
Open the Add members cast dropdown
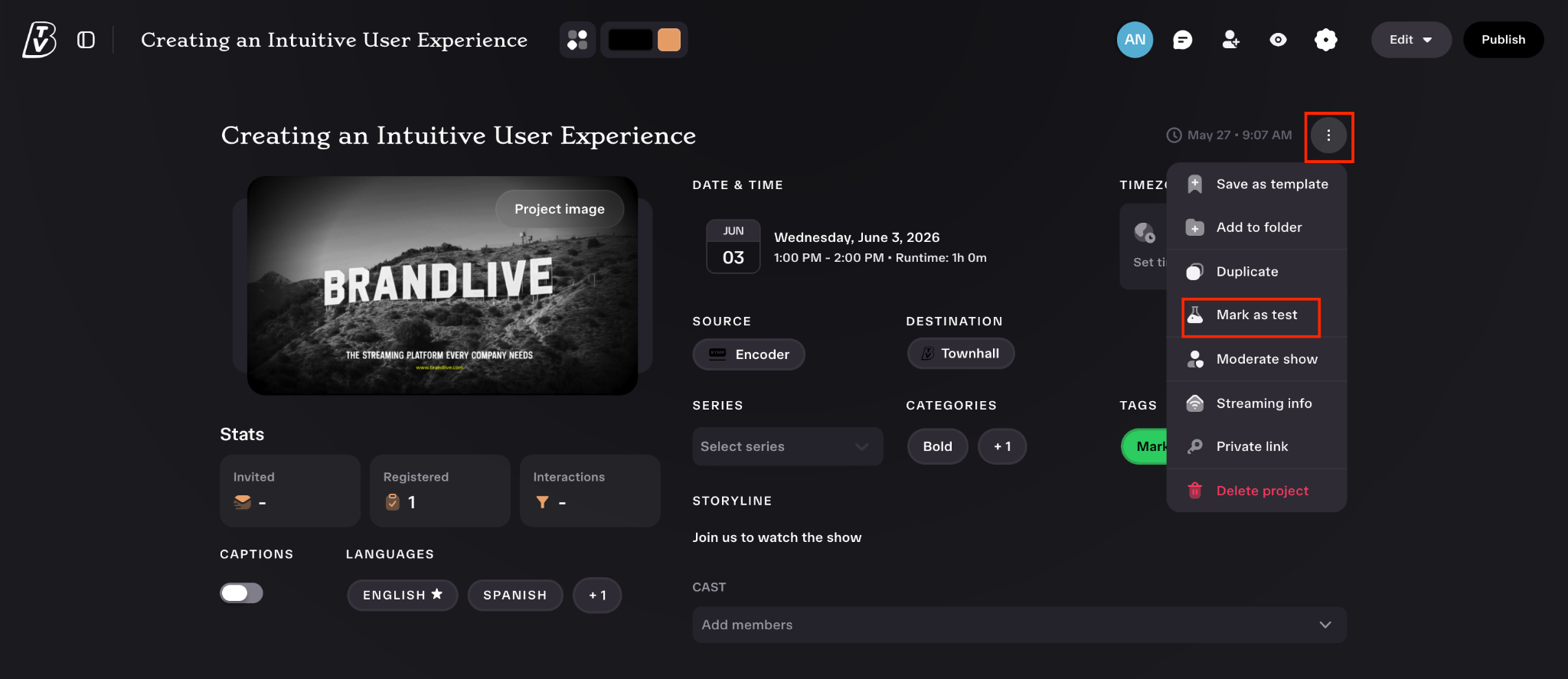(1019, 625)
